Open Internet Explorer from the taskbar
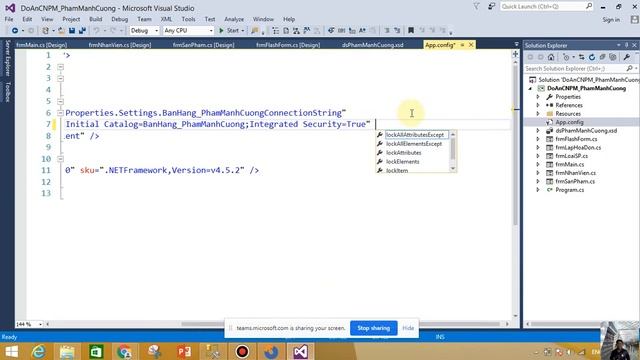This screenshot has height=360, width=640. [x=38, y=352]
